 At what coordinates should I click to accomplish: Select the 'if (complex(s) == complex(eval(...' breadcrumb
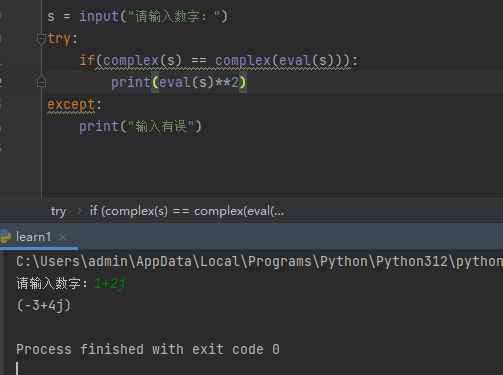[x=187, y=211]
